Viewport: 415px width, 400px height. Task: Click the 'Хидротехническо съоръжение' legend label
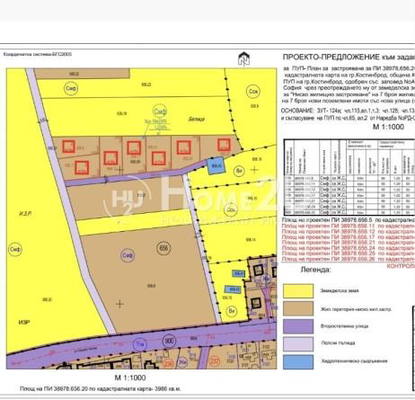coord(354,361)
